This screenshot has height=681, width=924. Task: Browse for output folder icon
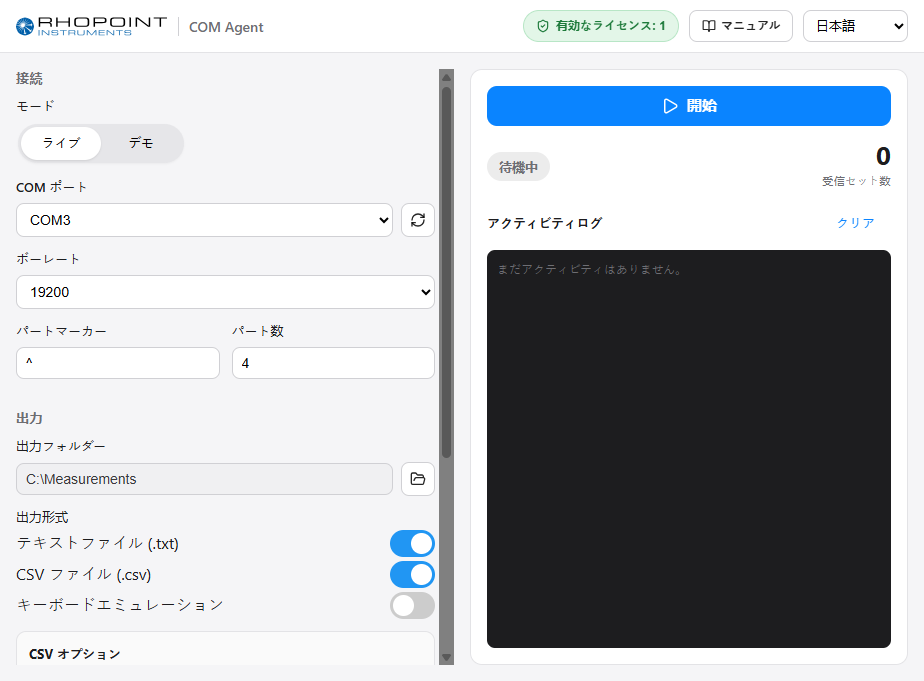[418, 479]
